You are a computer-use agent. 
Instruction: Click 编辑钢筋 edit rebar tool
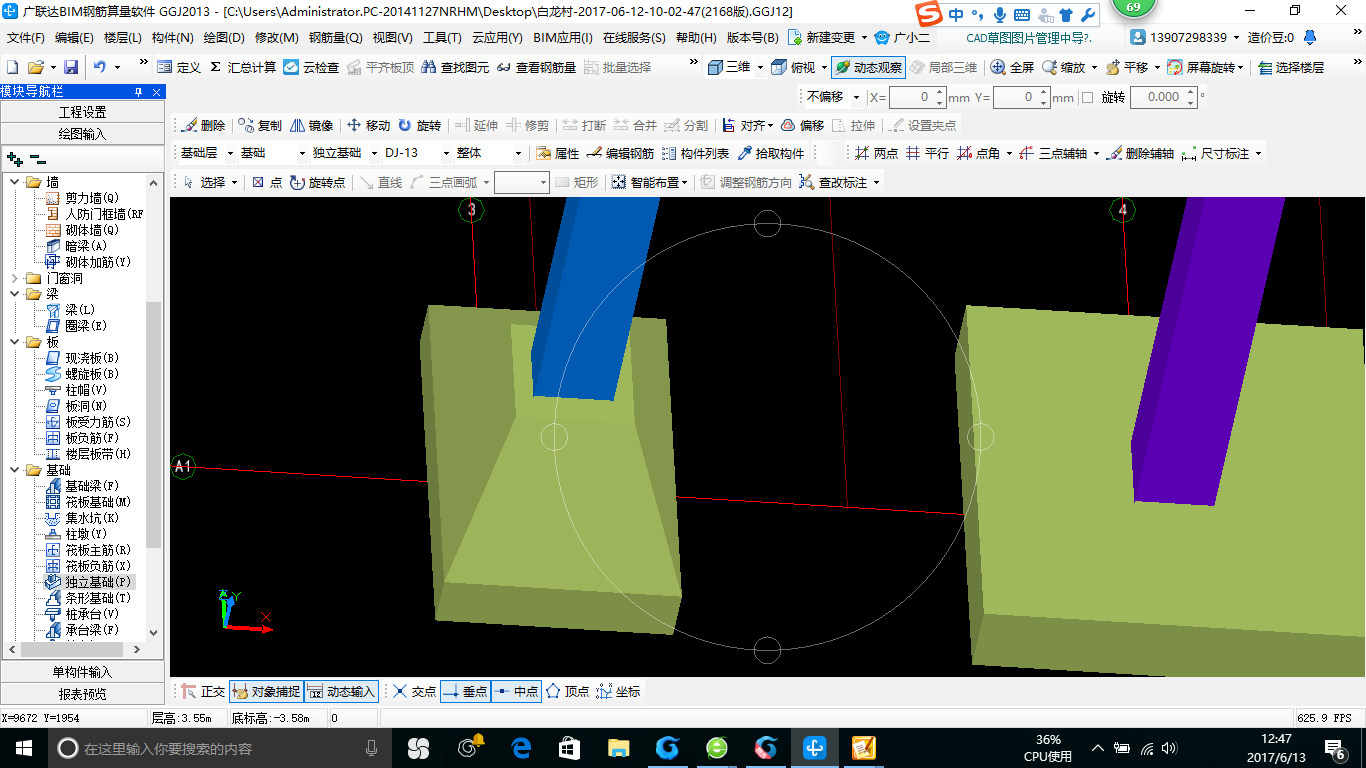click(620, 153)
